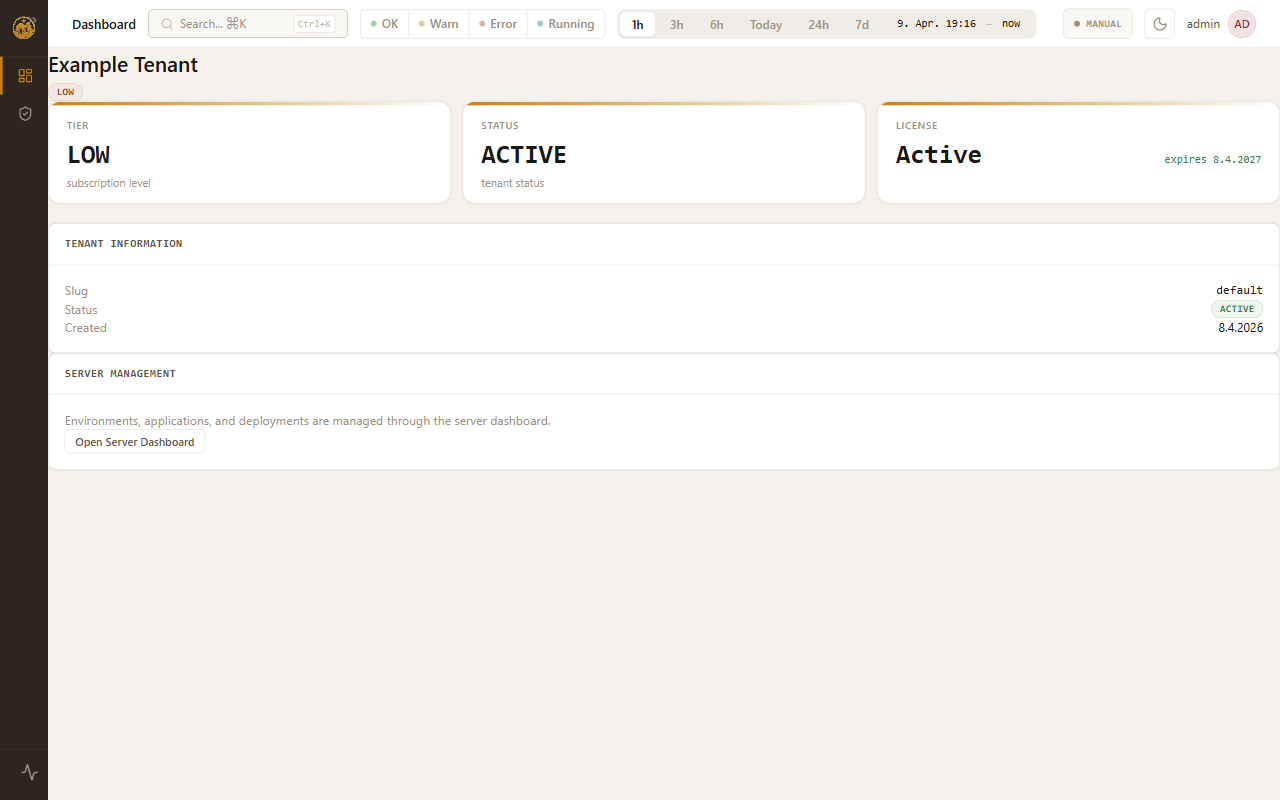Choose the 7d time range
The image size is (1280, 800).
point(862,25)
